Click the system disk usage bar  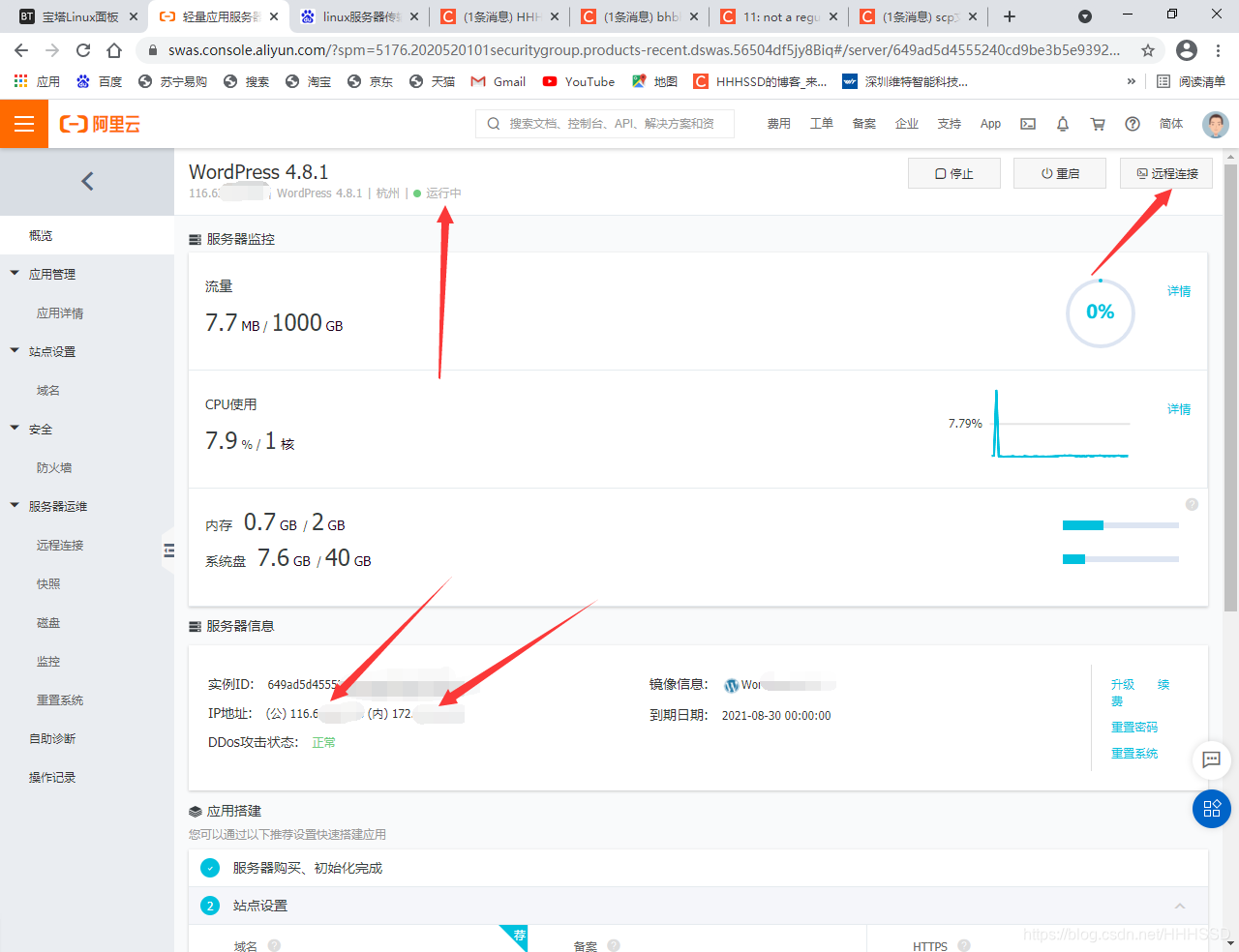click(x=1121, y=559)
